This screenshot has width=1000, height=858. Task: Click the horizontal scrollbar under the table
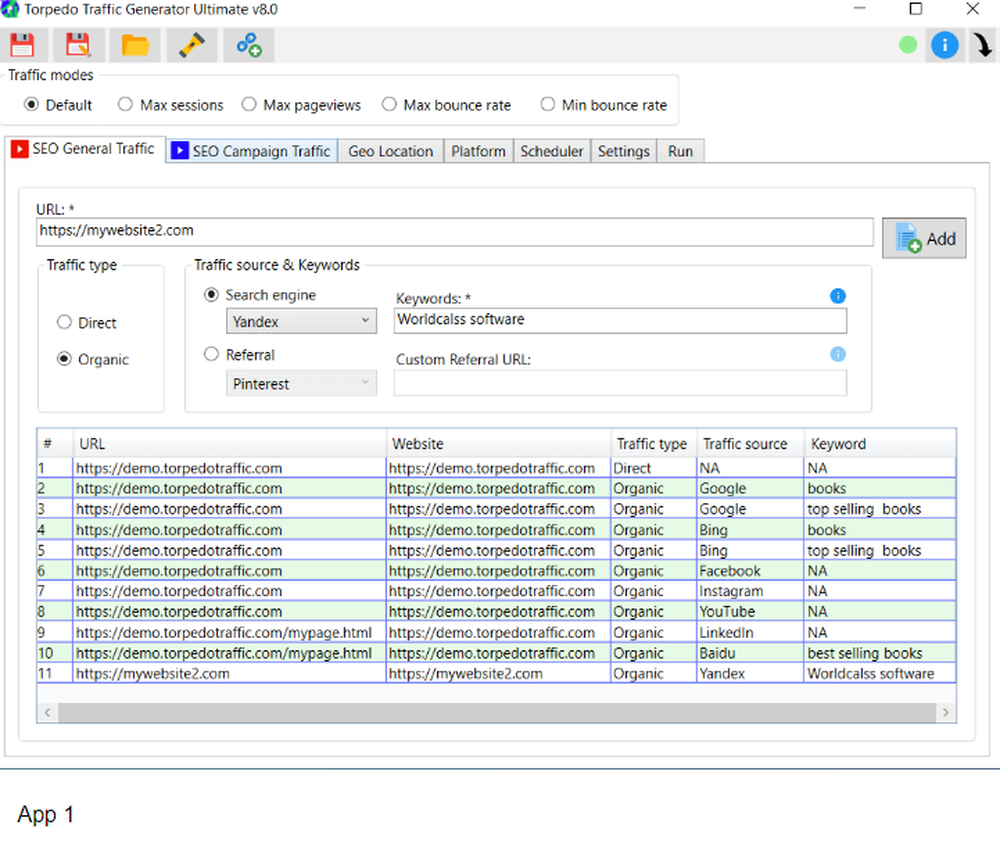coord(495,712)
